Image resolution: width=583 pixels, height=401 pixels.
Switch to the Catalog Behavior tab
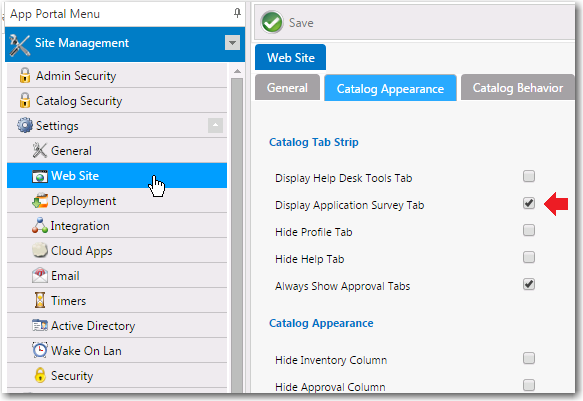point(518,88)
